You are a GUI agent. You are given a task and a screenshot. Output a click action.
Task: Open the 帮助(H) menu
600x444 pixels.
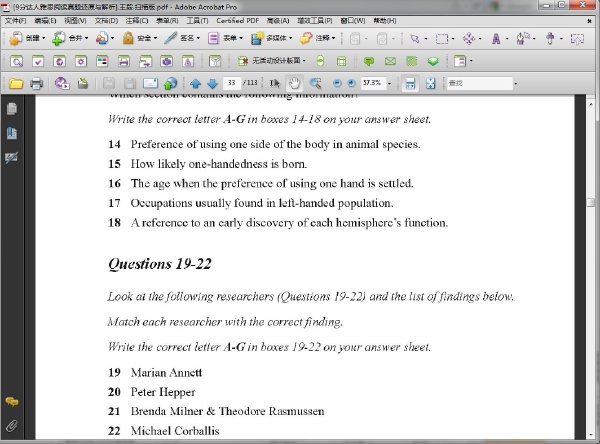pyautogui.click(x=385, y=21)
